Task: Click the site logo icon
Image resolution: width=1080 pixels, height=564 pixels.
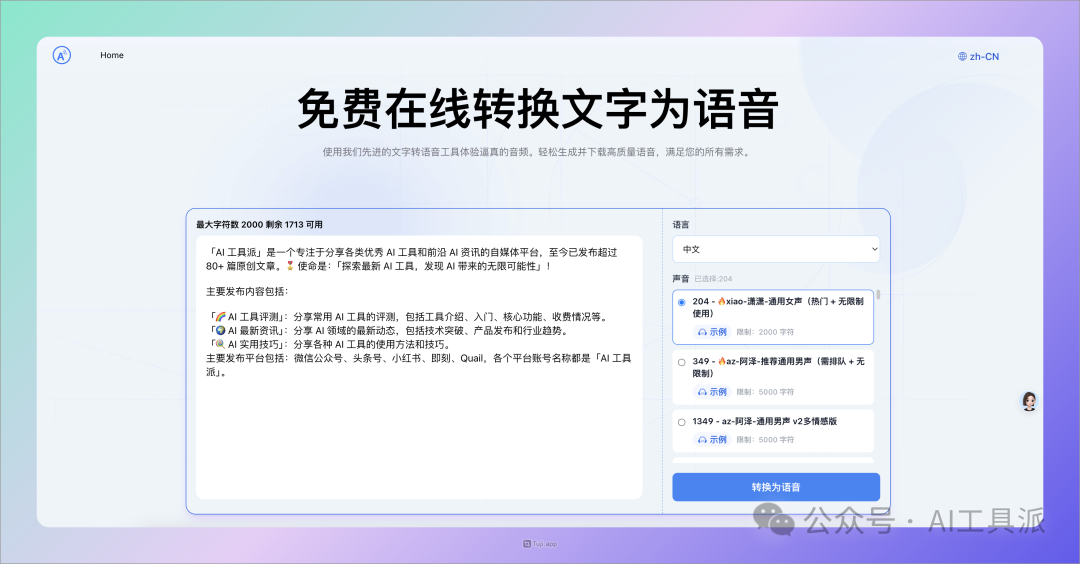Action: tap(62, 56)
